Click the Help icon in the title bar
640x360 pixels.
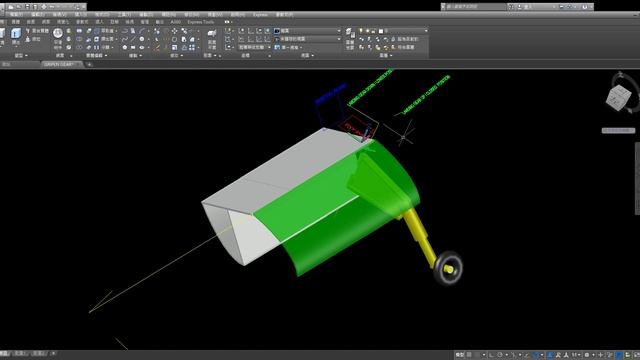click(585, 7)
